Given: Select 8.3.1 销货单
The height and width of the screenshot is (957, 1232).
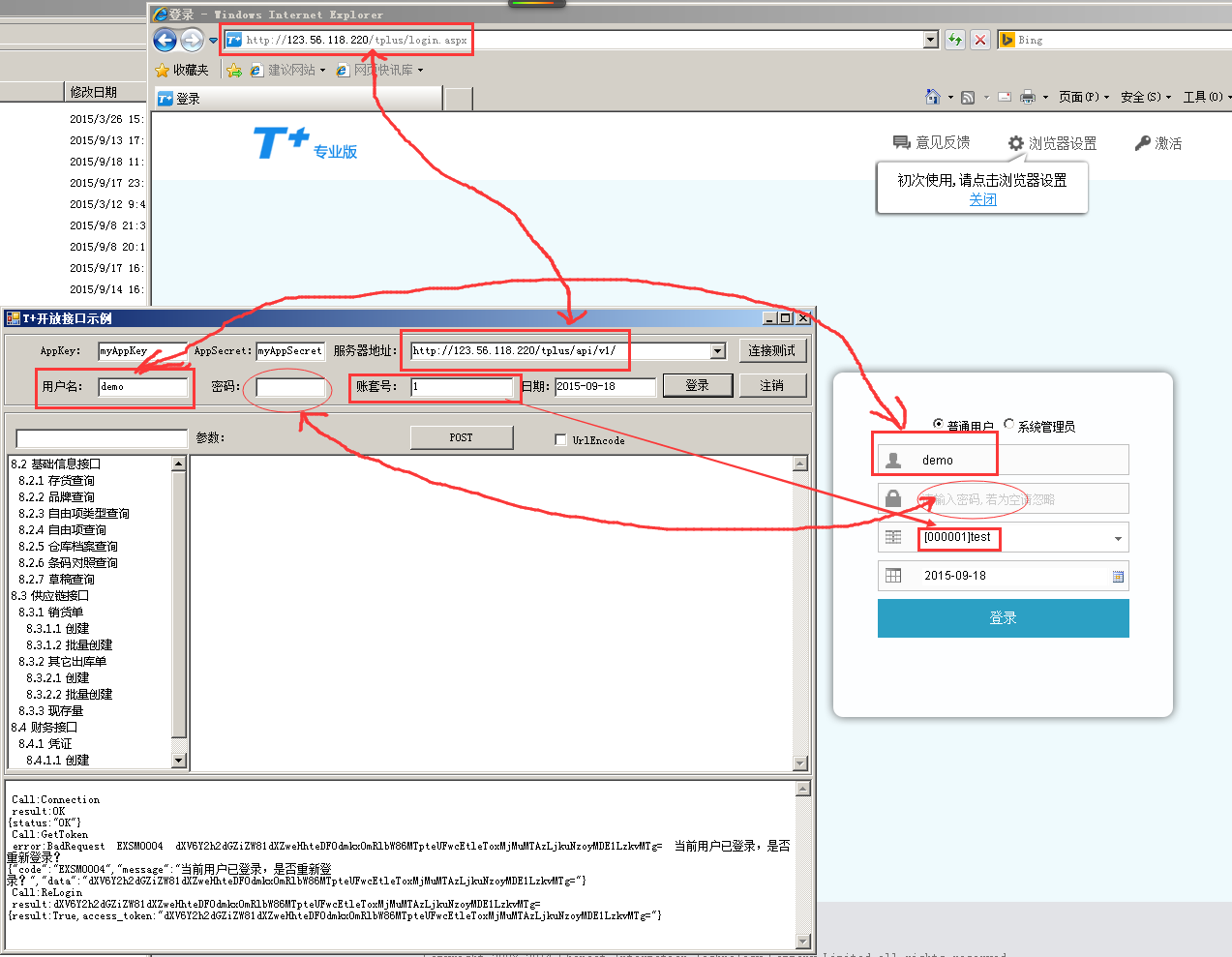Looking at the screenshot, I should tap(50, 612).
